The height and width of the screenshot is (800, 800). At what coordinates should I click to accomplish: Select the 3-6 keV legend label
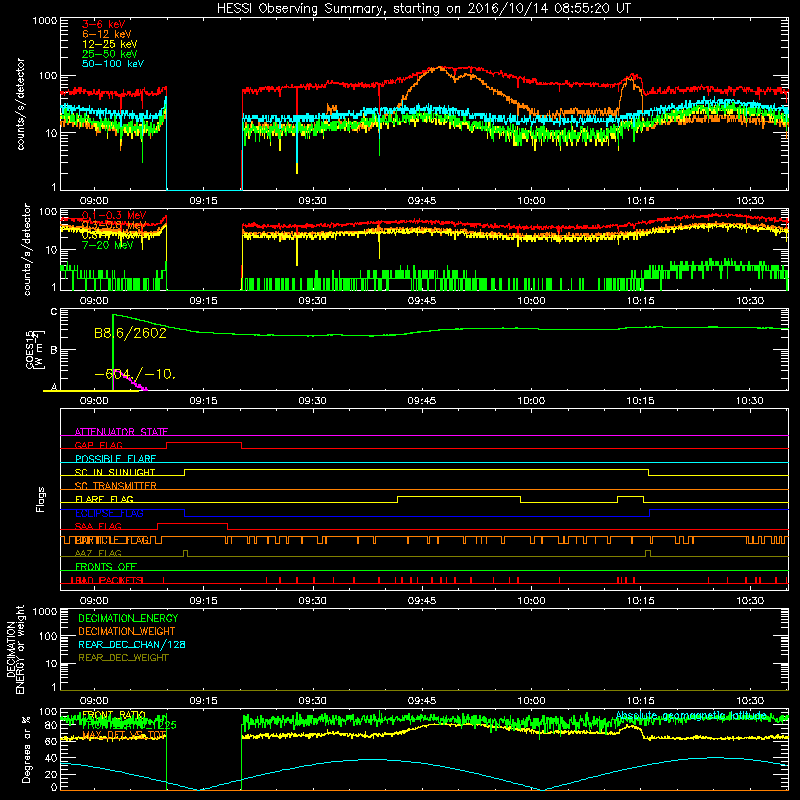[104, 24]
